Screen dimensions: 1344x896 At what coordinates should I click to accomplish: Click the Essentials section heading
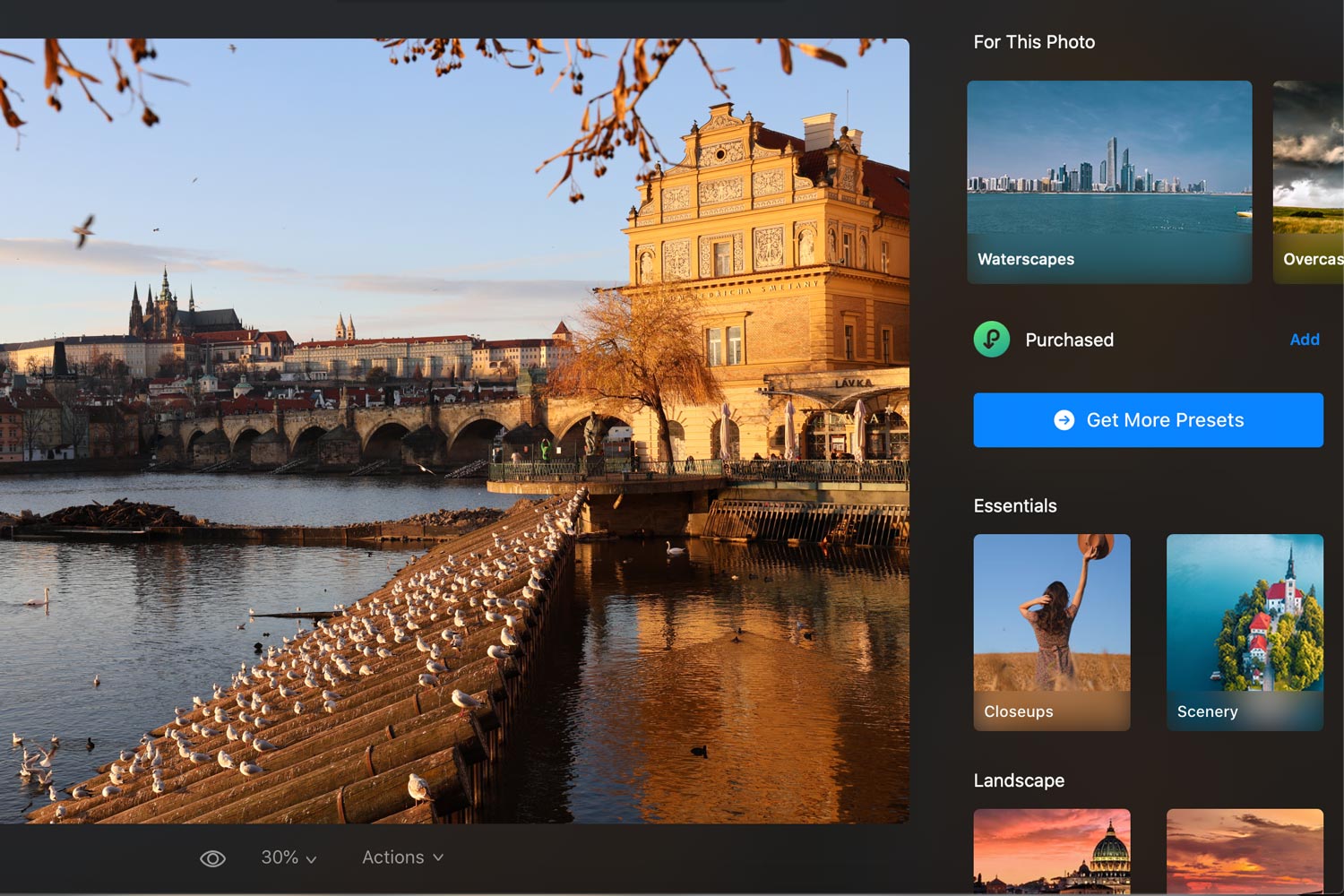click(x=1015, y=506)
